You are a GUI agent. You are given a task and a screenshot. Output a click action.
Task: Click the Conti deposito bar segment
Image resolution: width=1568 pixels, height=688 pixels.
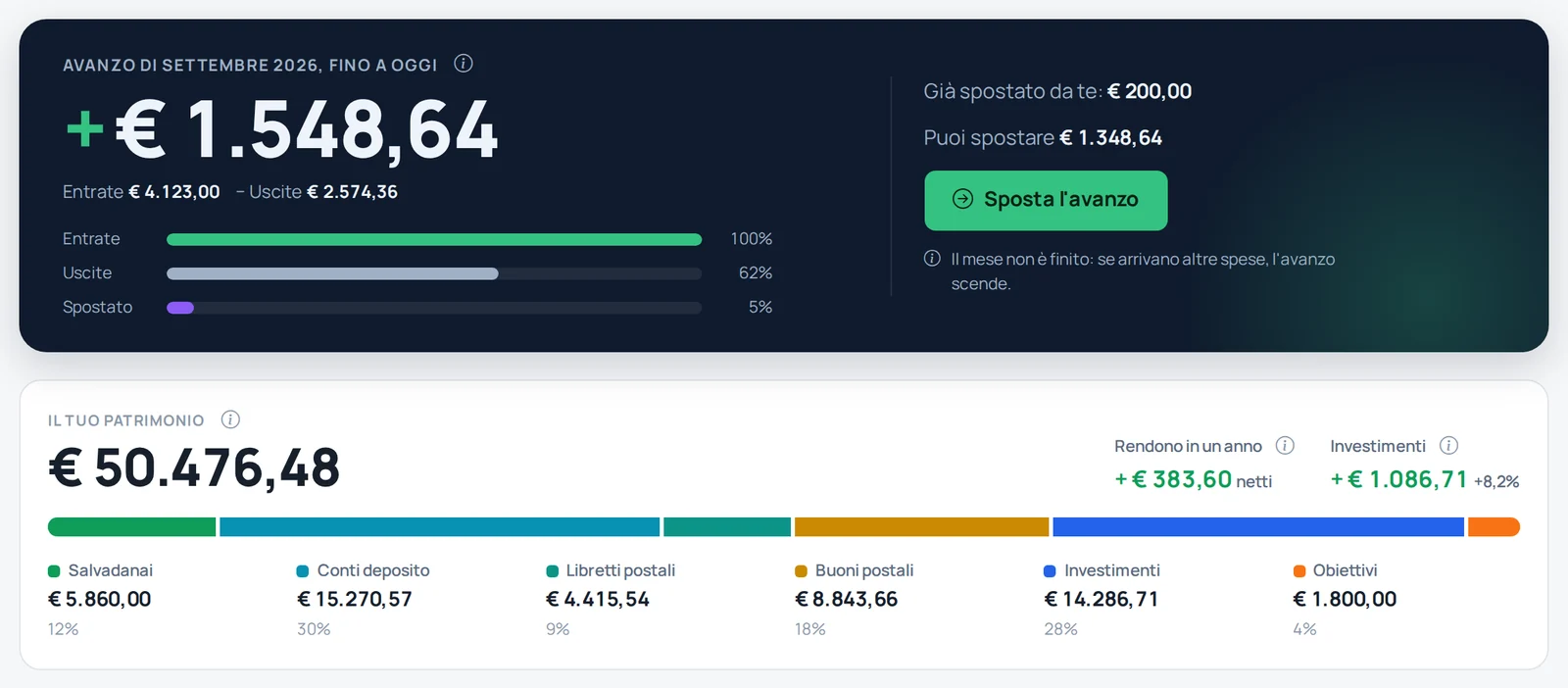(439, 527)
